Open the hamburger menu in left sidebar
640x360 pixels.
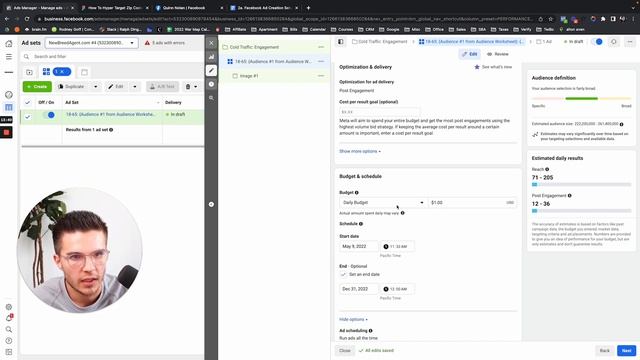click(9, 57)
